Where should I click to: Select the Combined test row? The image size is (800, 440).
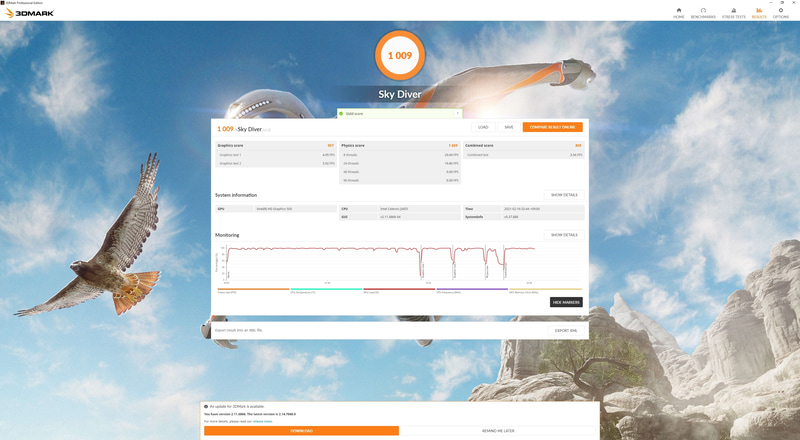click(523, 155)
